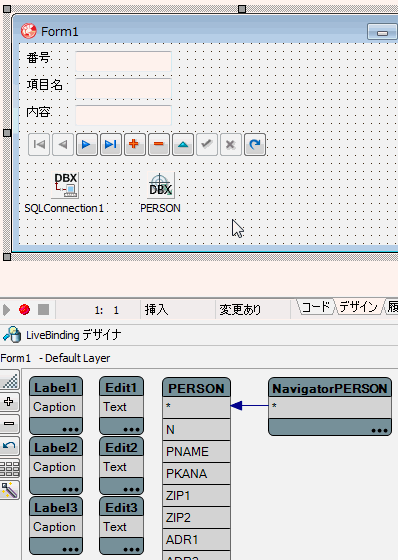Click the red record macro button
Image resolution: width=398 pixels, height=560 pixels.
(x=24, y=310)
